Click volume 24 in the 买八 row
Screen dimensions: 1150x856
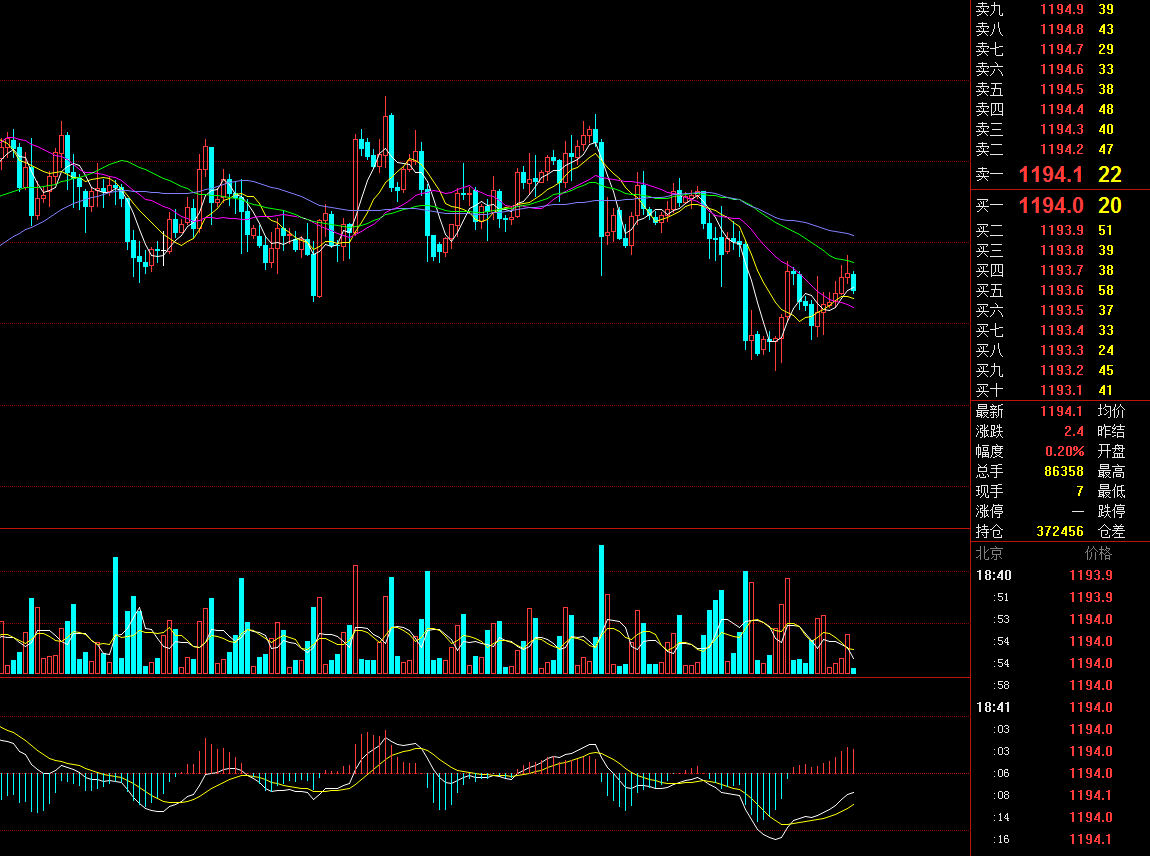[x=1105, y=351]
